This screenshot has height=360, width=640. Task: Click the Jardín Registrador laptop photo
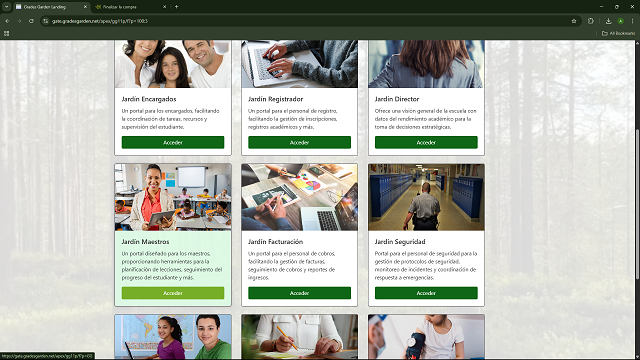(299, 64)
